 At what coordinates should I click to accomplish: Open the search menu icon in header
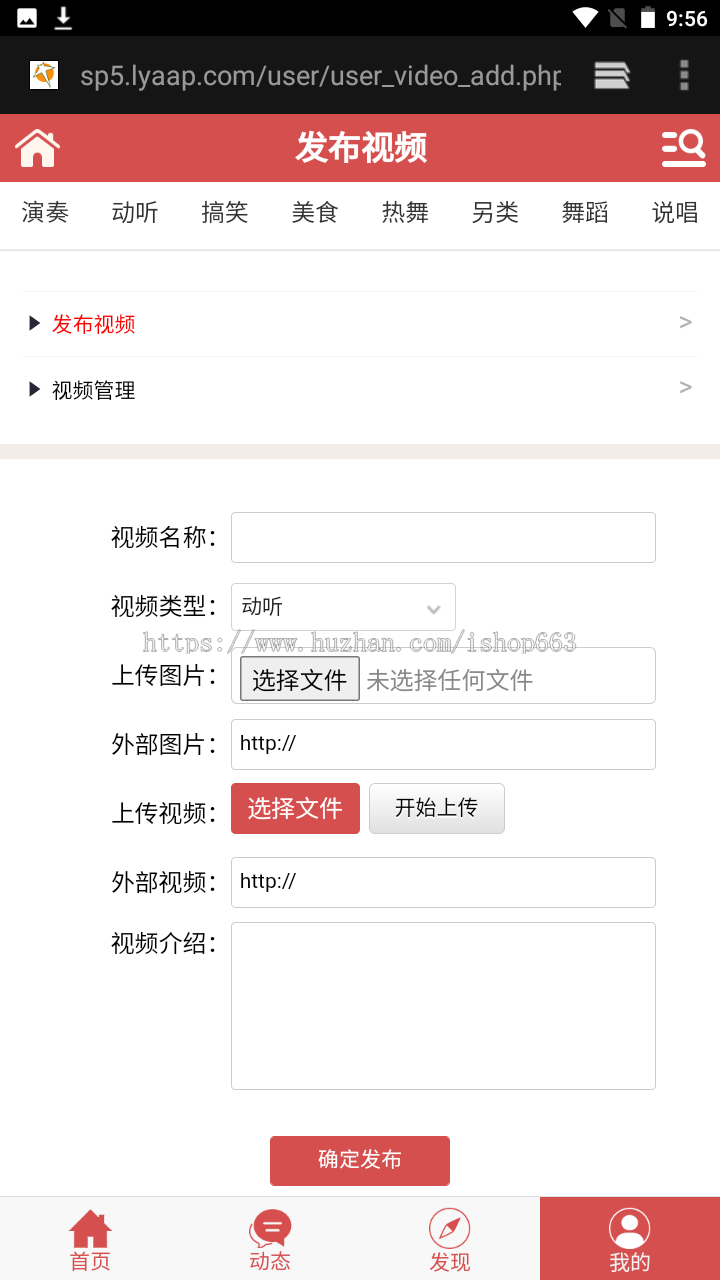tap(684, 148)
